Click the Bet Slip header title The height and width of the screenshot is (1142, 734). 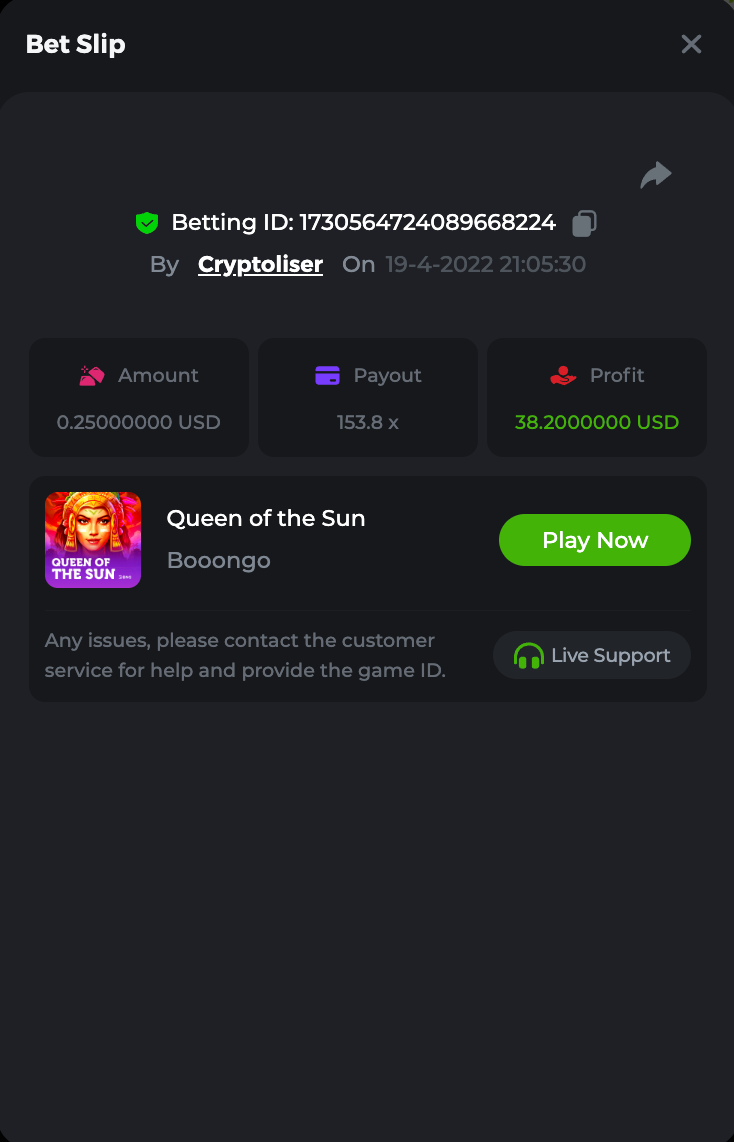pyautogui.click(x=76, y=44)
